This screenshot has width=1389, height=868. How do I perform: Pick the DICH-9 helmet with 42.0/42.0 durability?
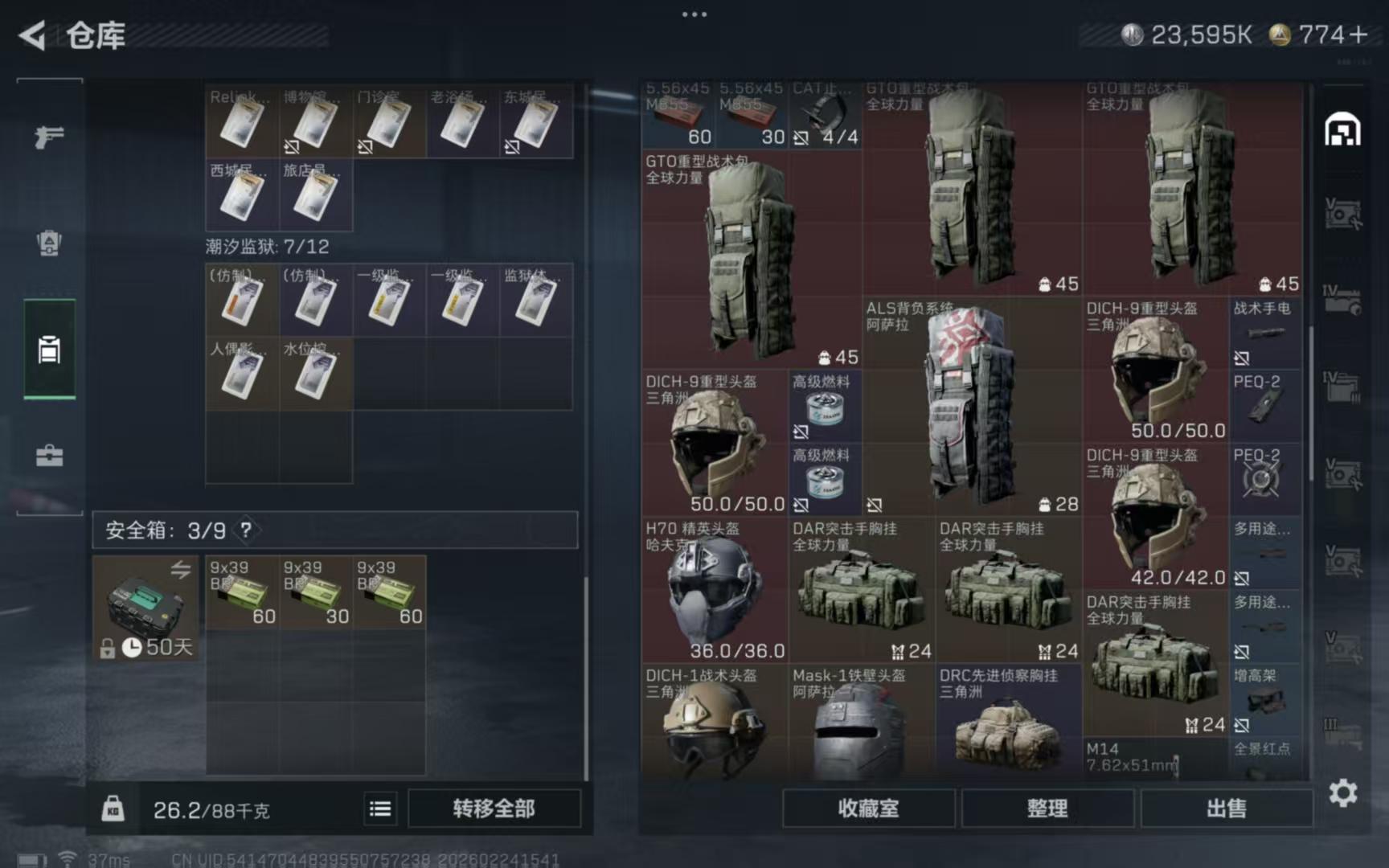(1155, 516)
